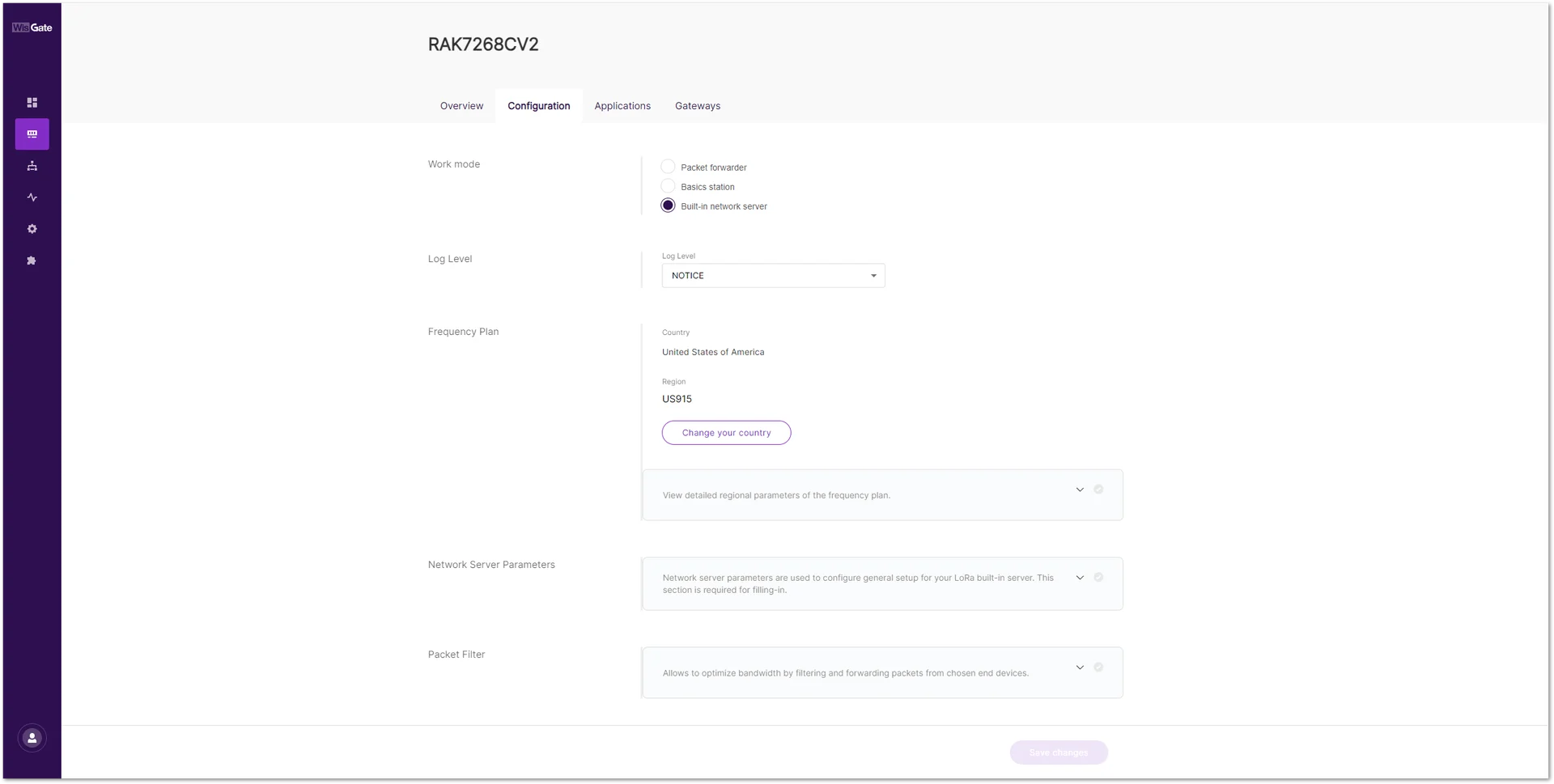Switch to the Gateways tab
1554x784 pixels.
[698, 106]
